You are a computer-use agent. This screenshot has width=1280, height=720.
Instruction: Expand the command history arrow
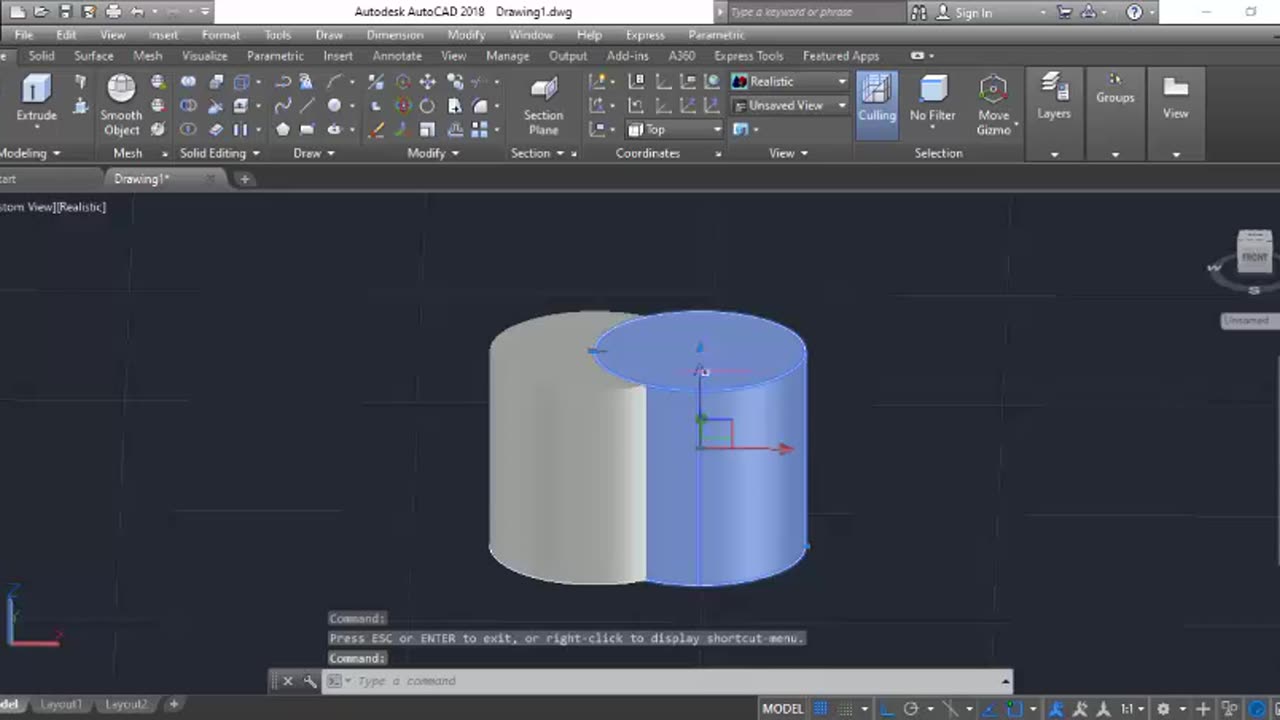tap(1005, 681)
